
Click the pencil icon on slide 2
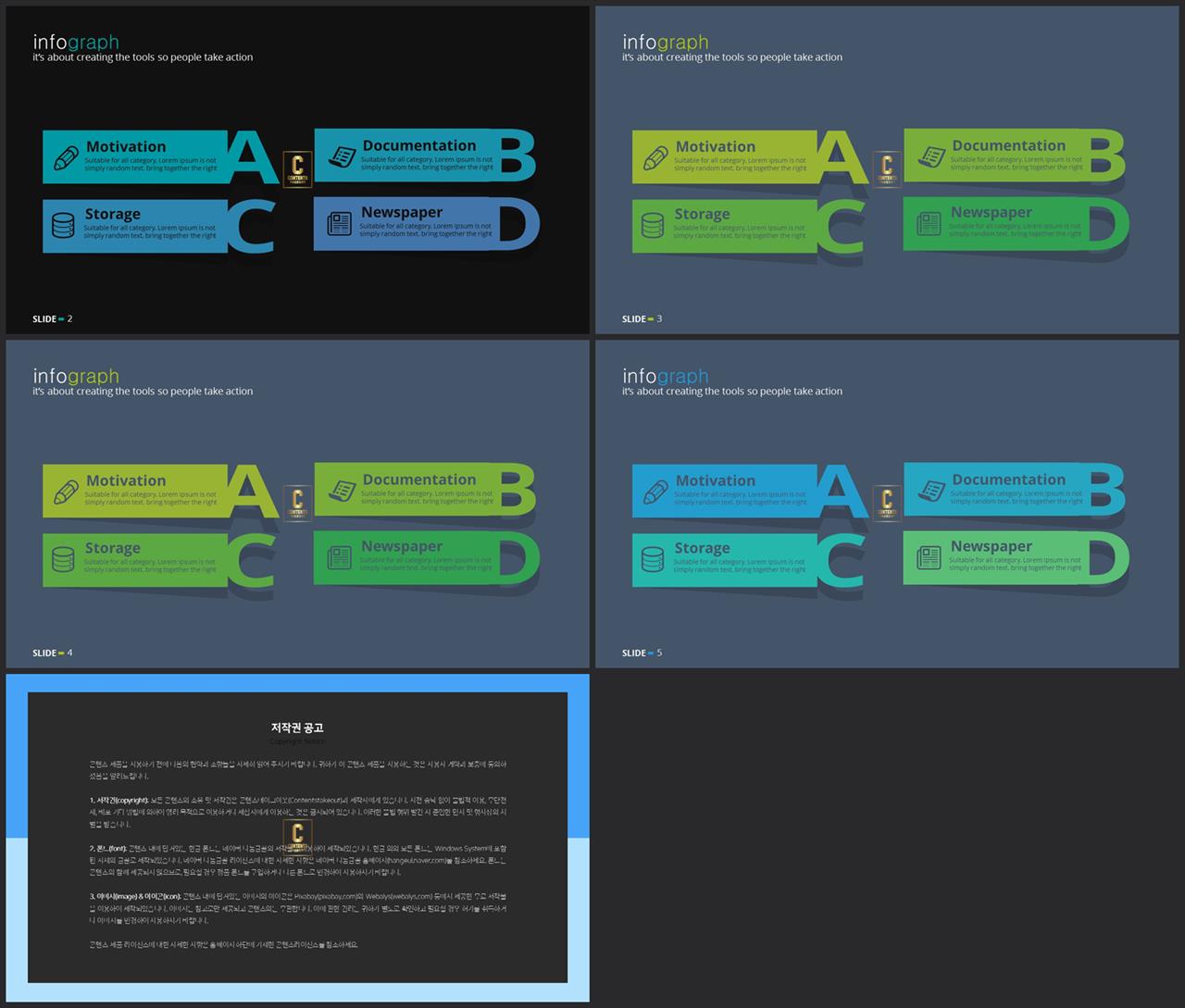coord(66,158)
